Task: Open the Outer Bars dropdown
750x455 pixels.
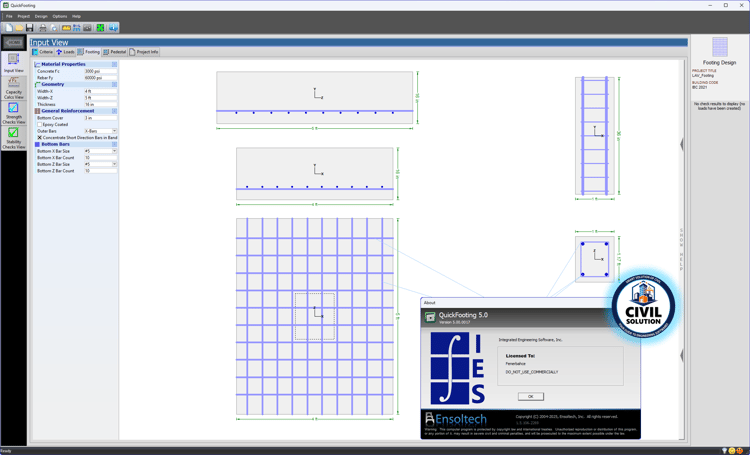Action: pos(114,131)
